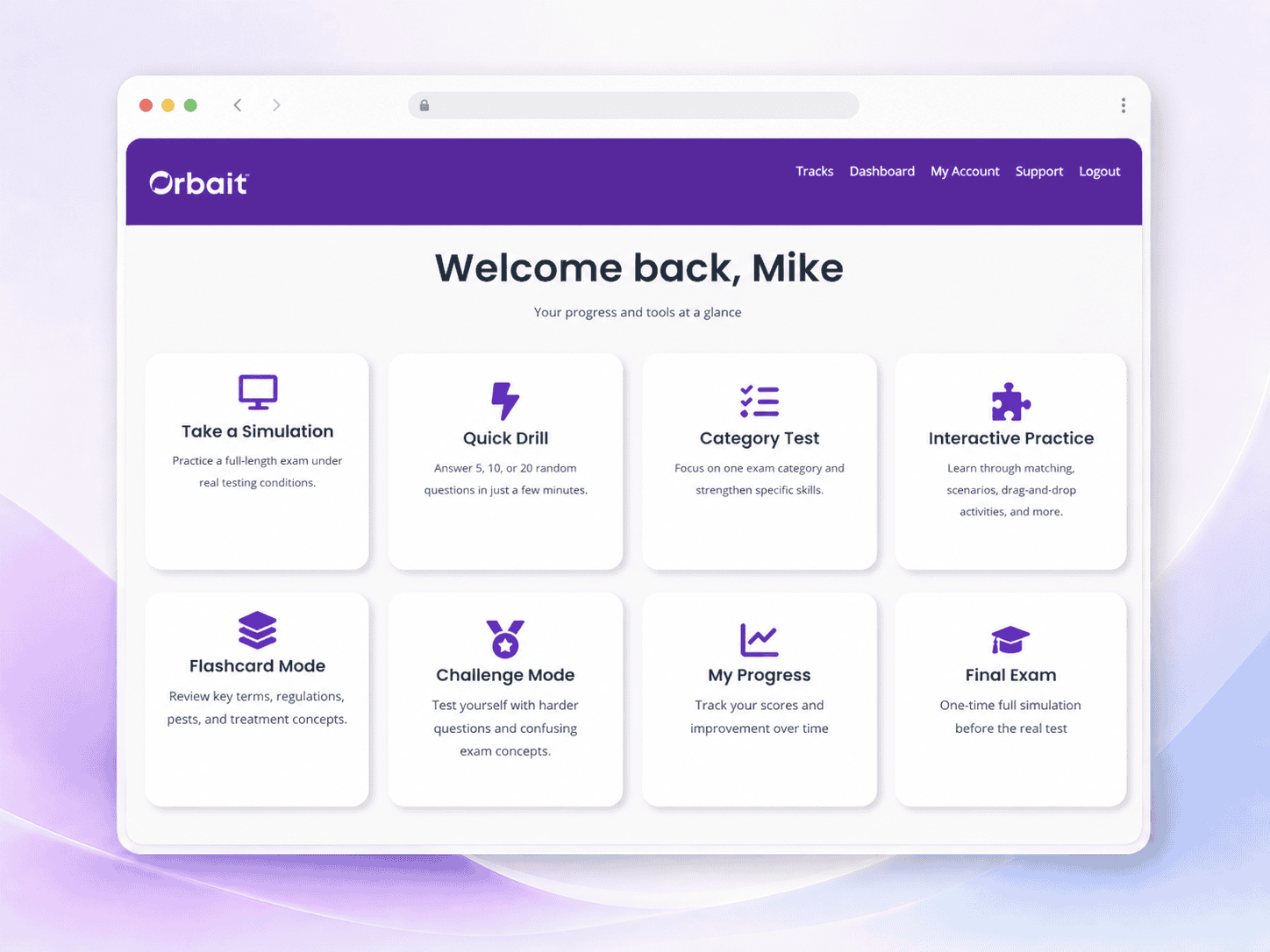This screenshot has width=1270, height=952.
Task: Click the browser forward arrow
Action: click(276, 105)
